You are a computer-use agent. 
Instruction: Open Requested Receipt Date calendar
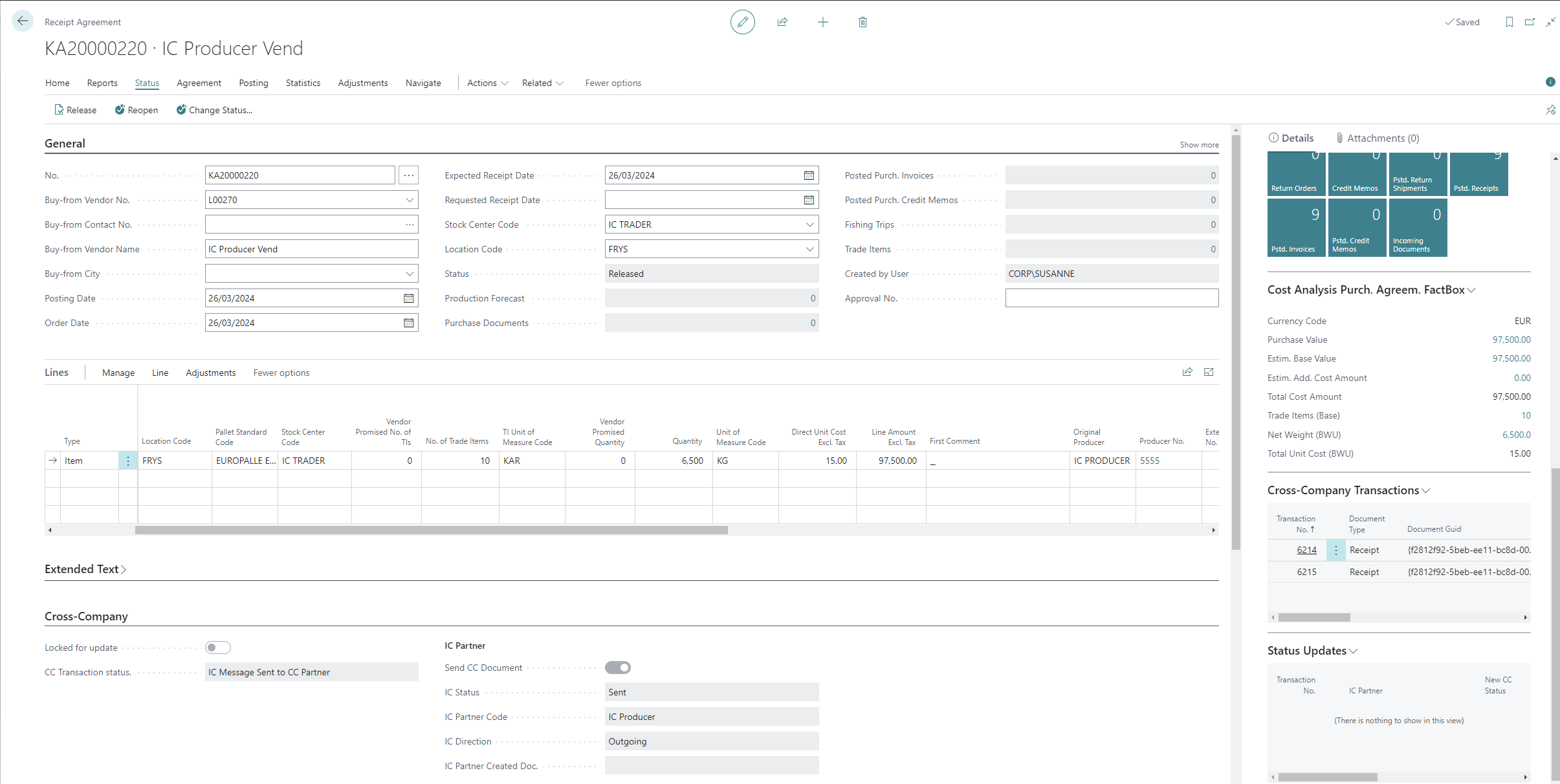[809, 200]
